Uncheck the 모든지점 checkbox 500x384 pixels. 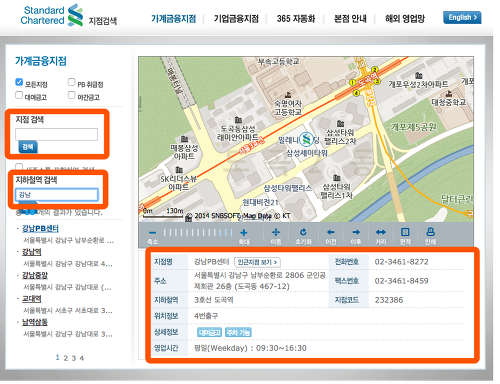point(19,82)
